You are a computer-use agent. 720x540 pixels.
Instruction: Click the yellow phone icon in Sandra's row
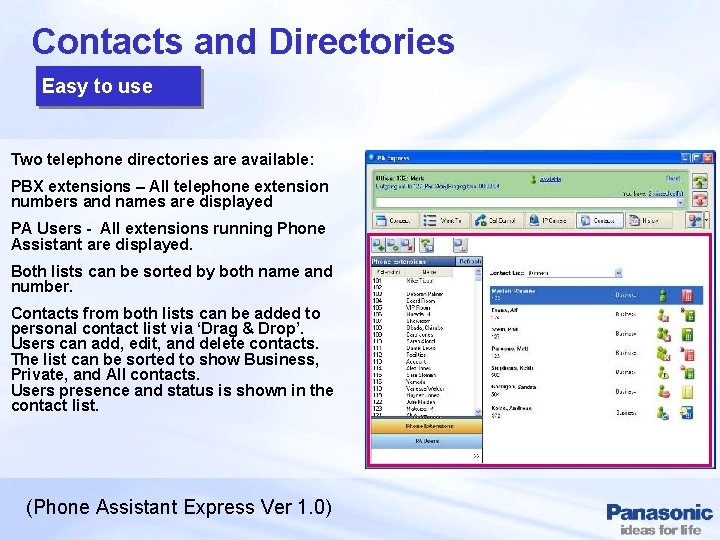687,392
